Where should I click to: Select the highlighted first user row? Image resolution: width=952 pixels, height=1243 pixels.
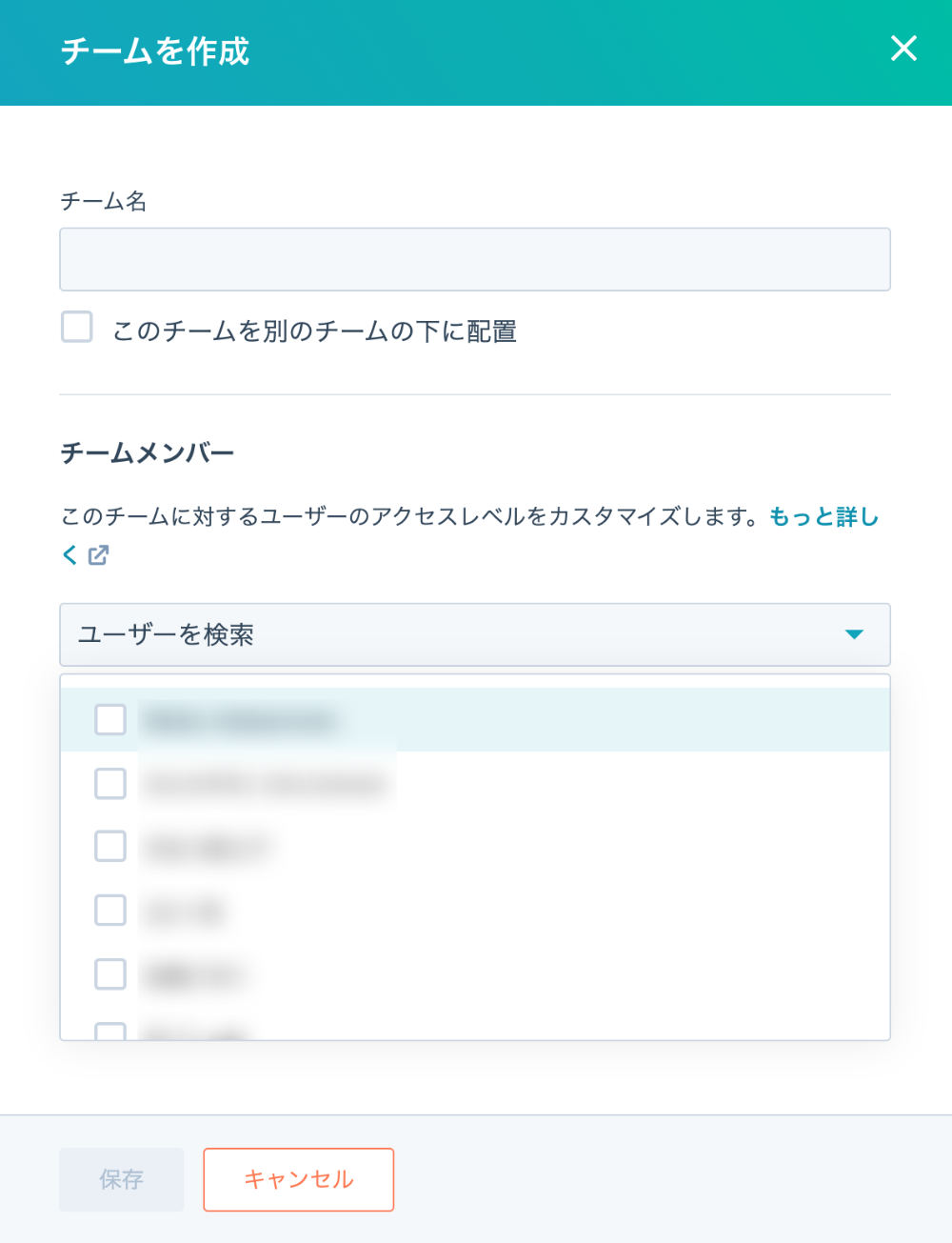tap(475, 719)
